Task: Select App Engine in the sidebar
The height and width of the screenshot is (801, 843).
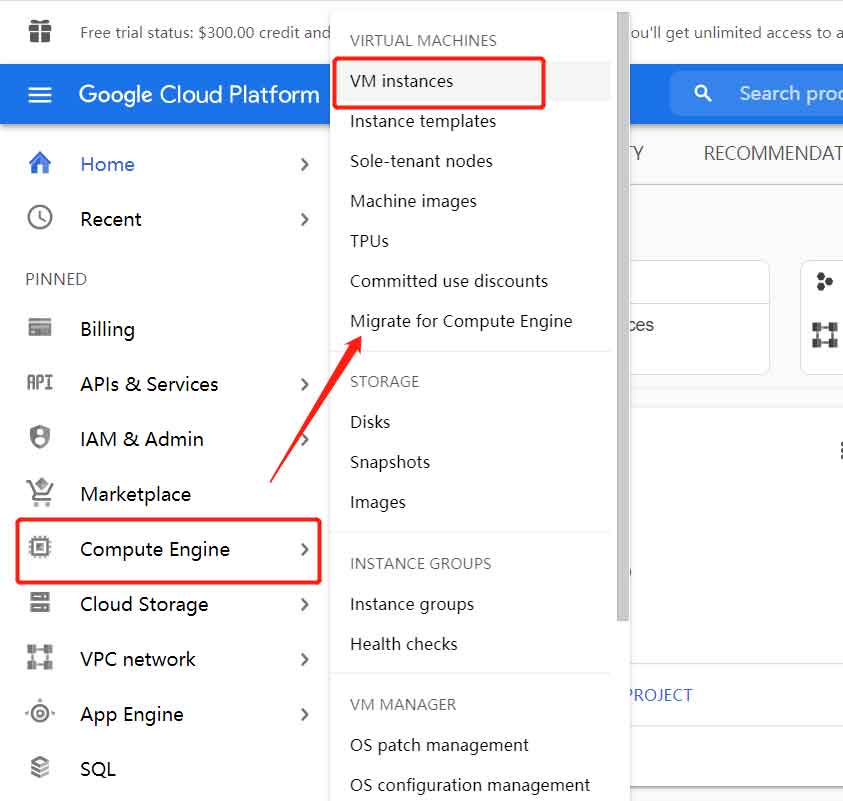Action: click(132, 714)
